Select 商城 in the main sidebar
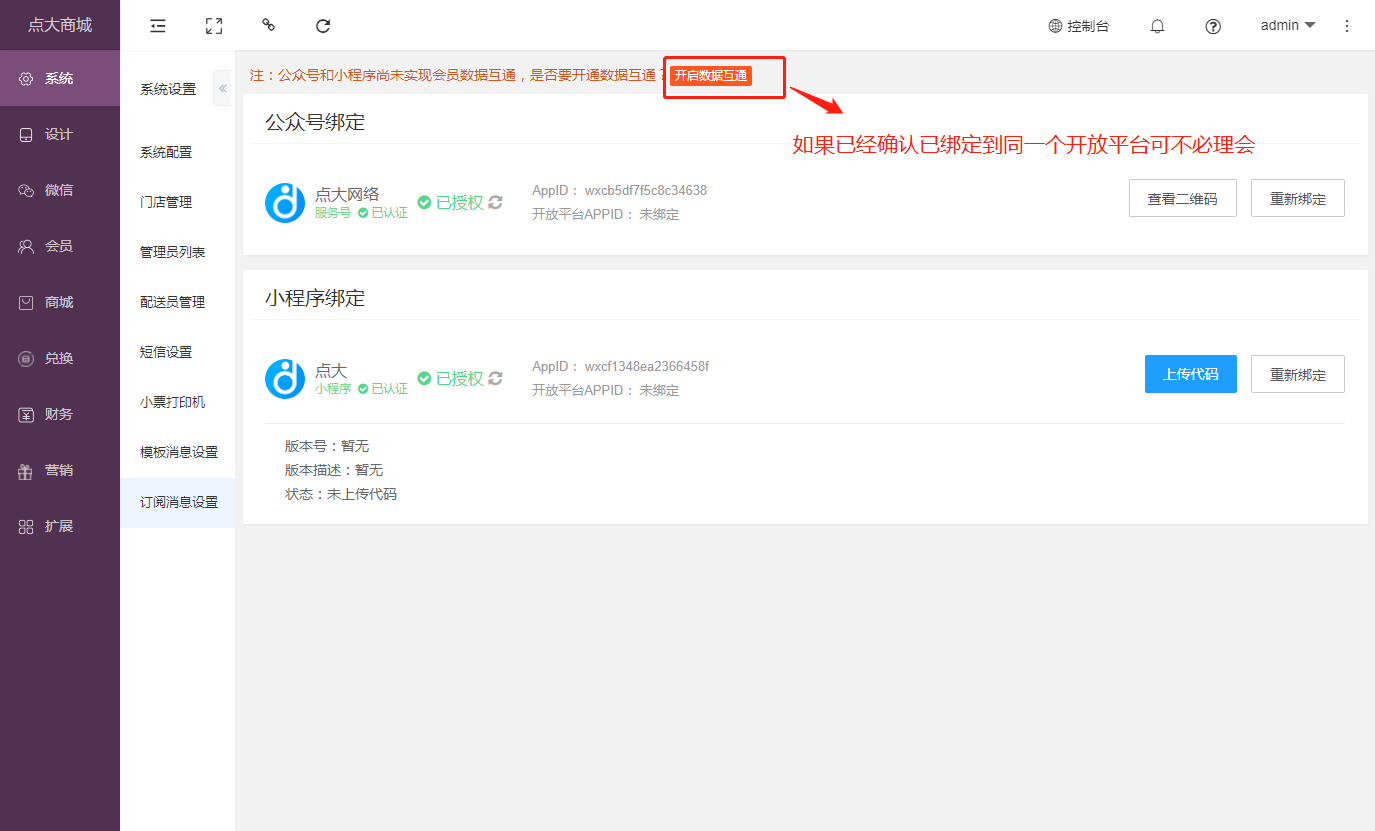The width and height of the screenshot is (1375, 831). 60,302
